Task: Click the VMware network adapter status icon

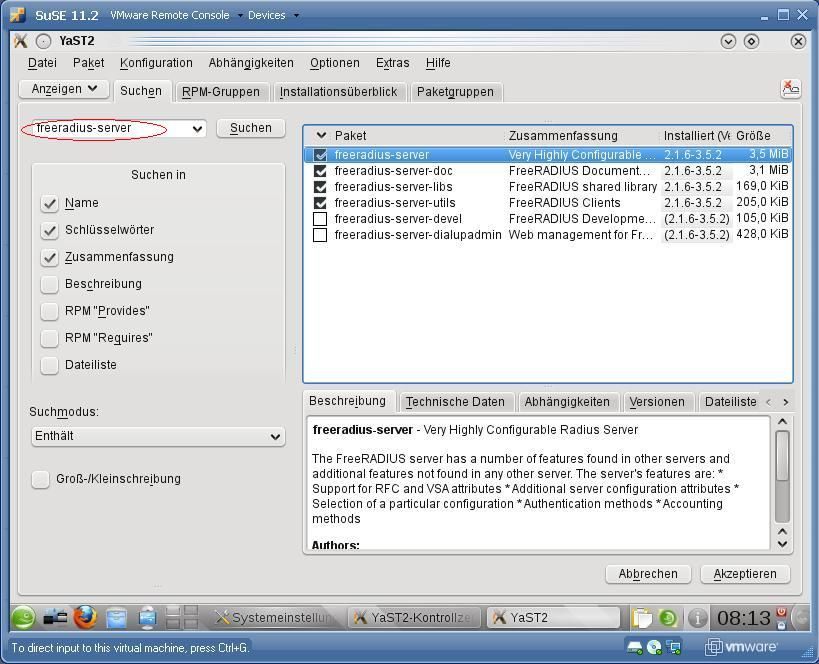Action: [673, 648]
